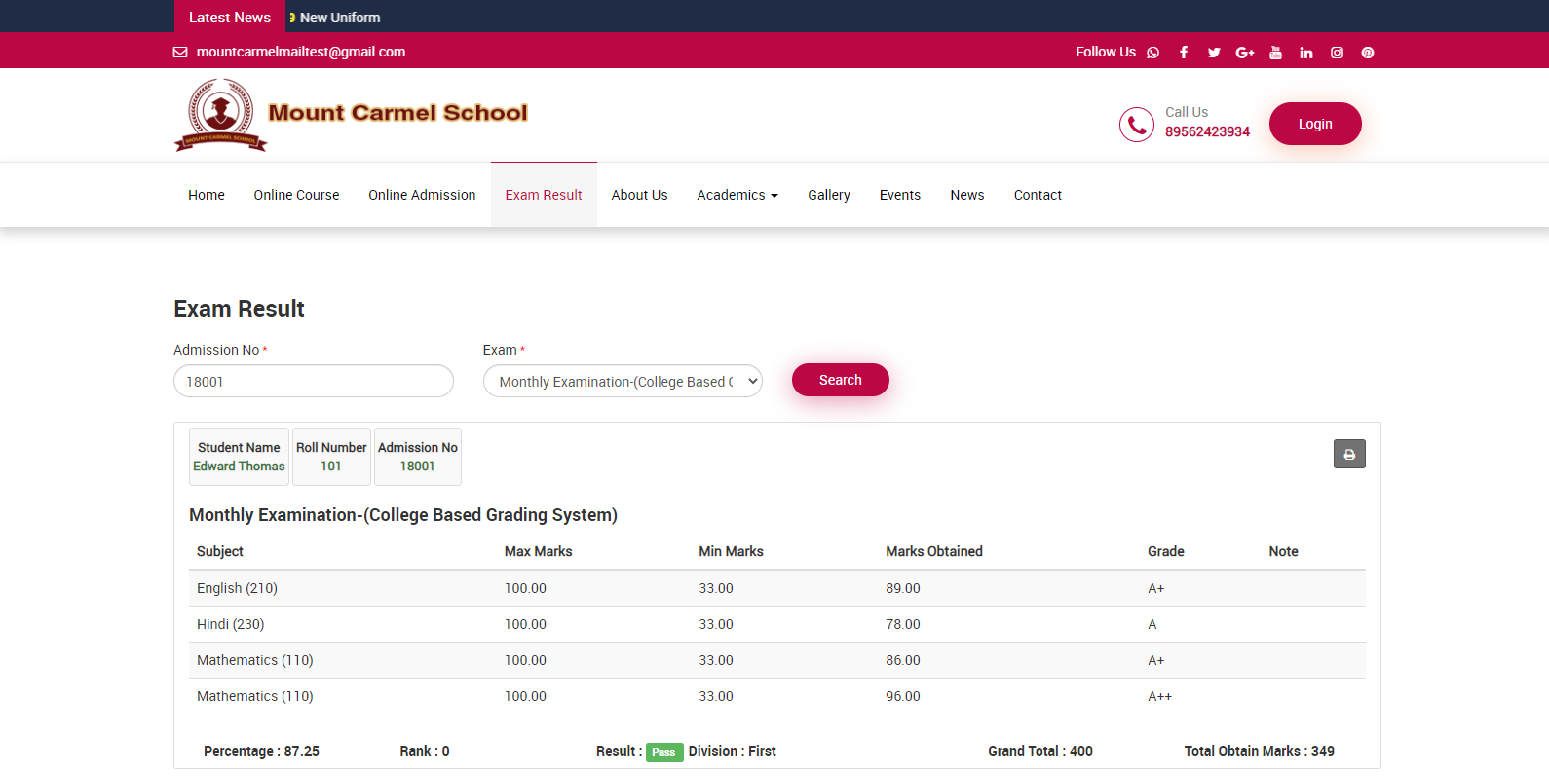Open the Instagram icon link

[x=1337, y=53]
